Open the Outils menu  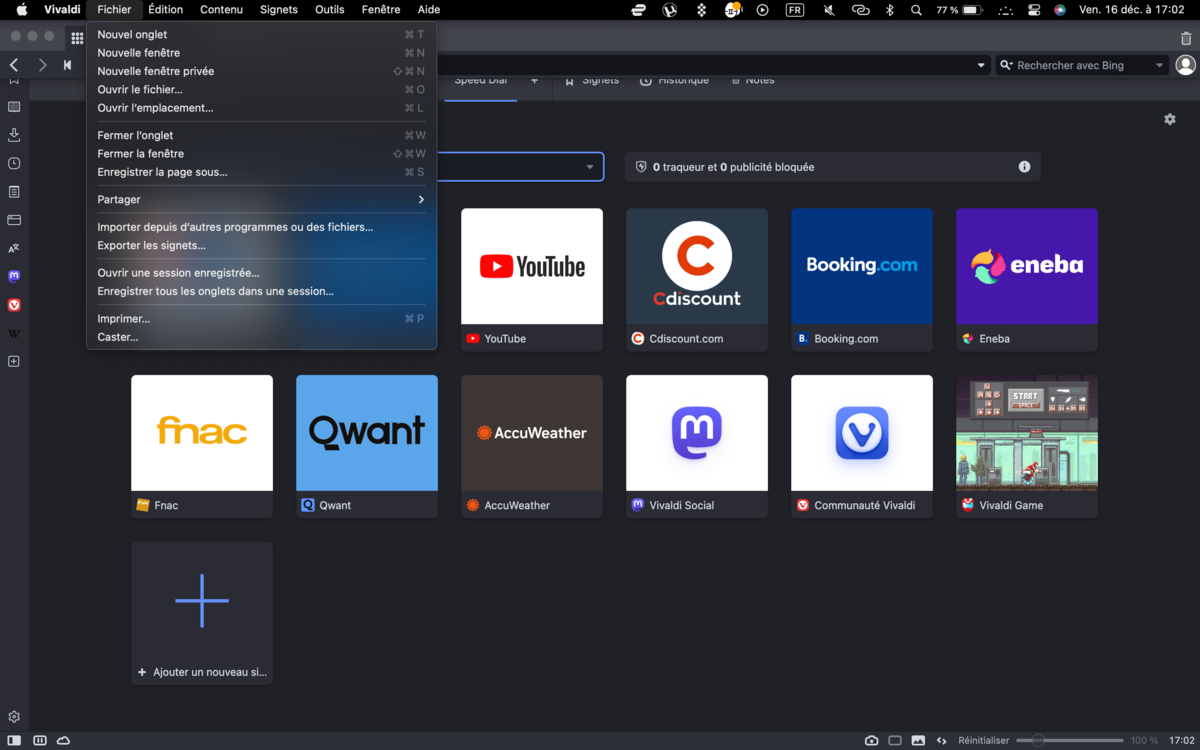pyautogui.click(x=330, y=10)
